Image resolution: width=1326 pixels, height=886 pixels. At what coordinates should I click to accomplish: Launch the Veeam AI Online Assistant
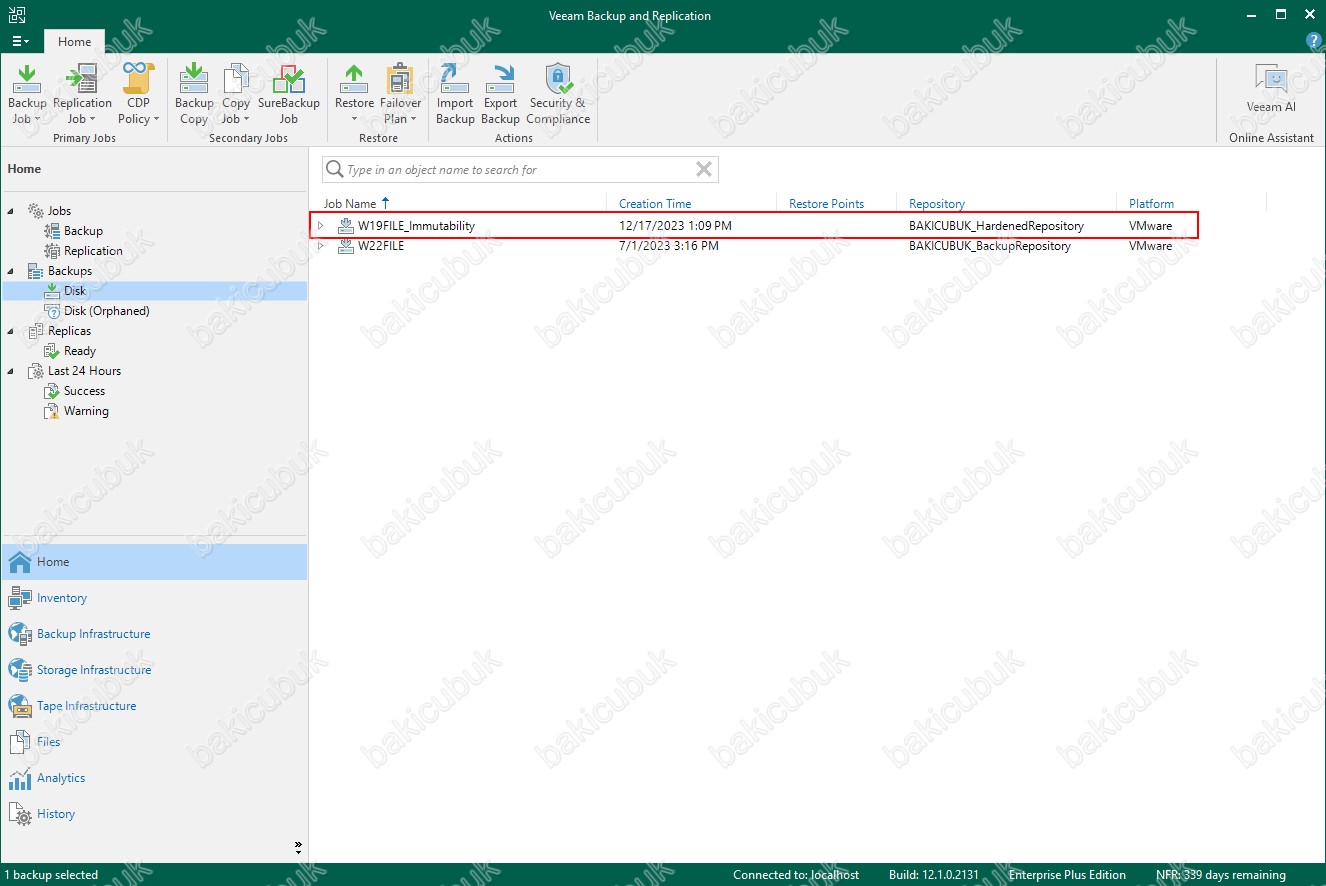tap(1271, 89)
